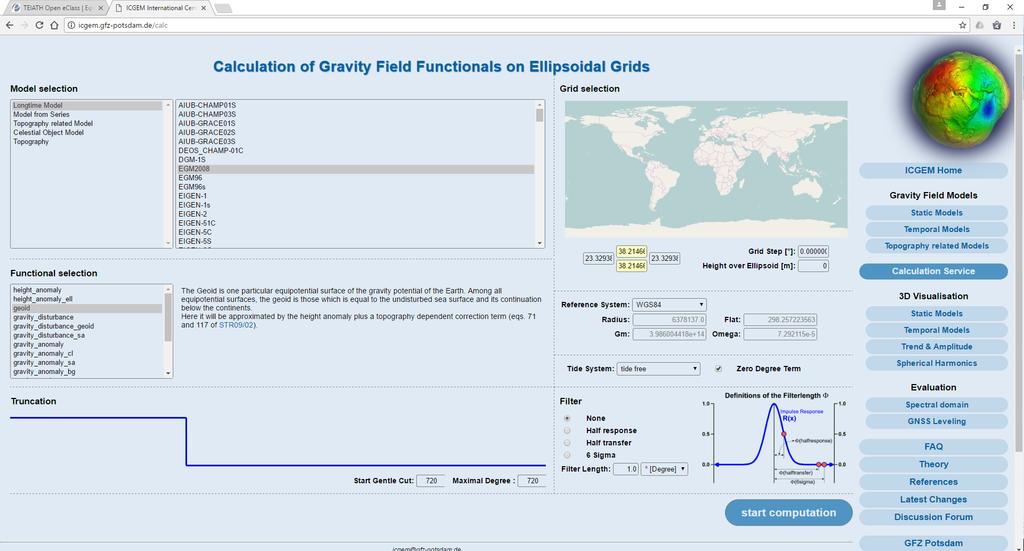This screenshot has height=551, width=1024.
Task: Switch to ICGEM International Centre tab
Action: pos(161,8)
